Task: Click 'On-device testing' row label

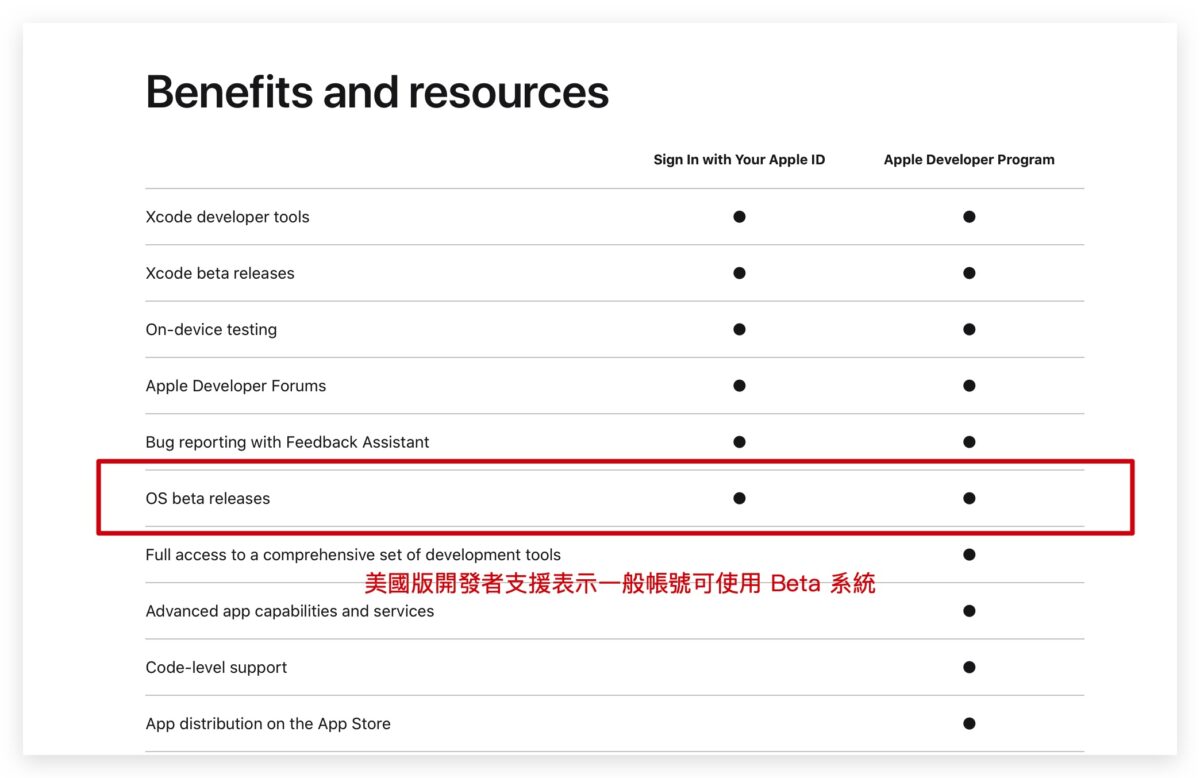Action: coord(211,330)
